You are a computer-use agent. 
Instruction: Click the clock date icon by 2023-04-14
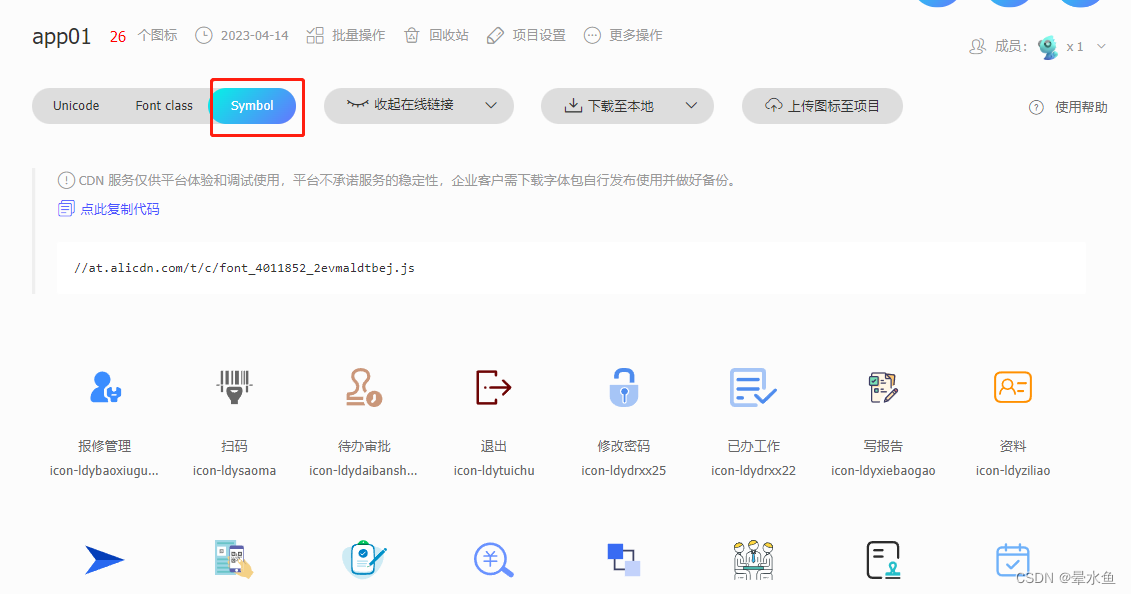(204, 35)
